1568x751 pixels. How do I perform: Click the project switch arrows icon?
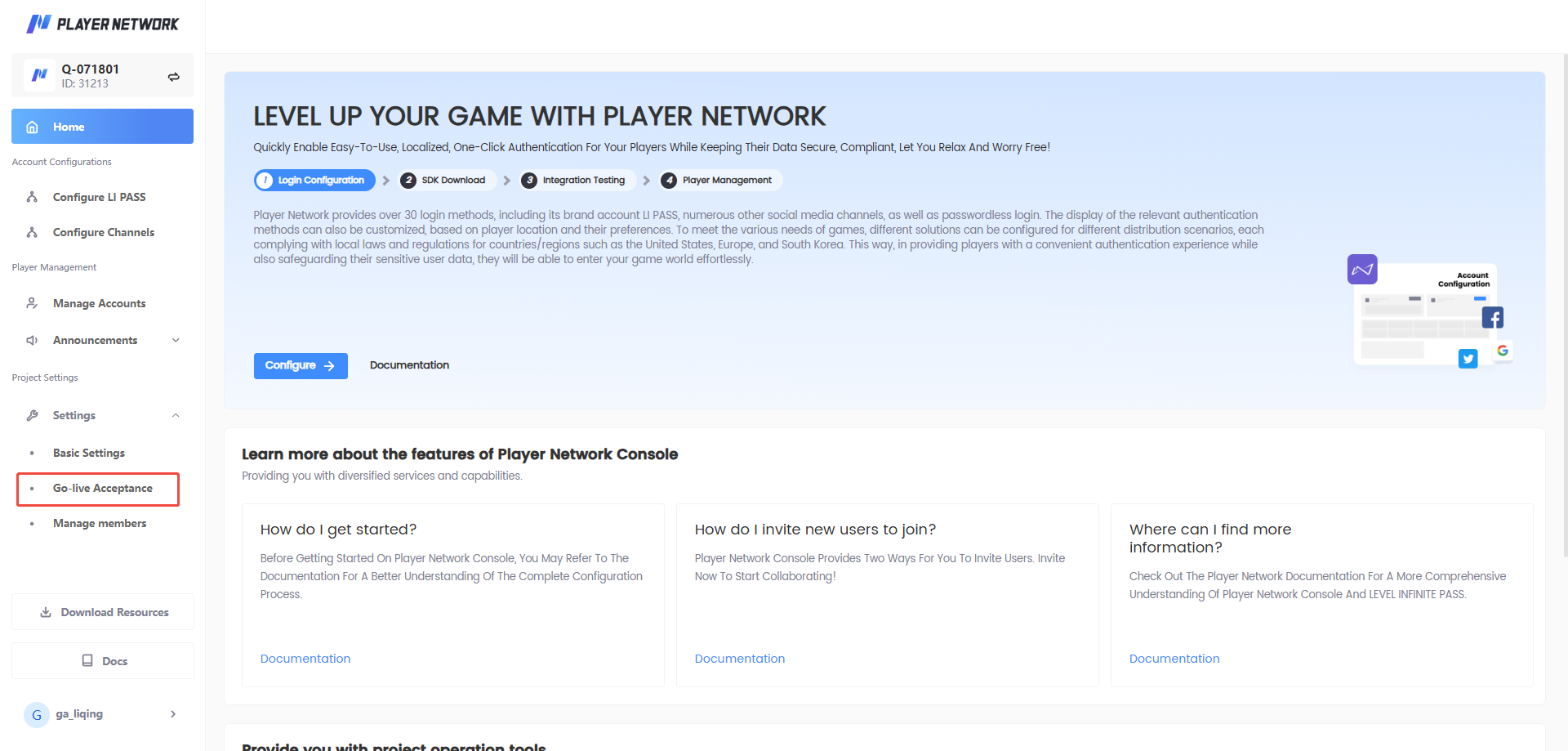[173, 77]
